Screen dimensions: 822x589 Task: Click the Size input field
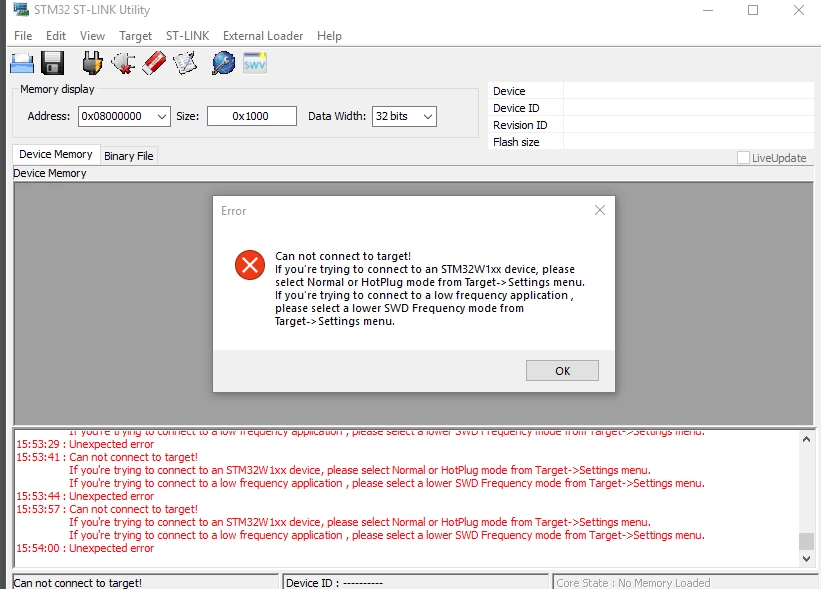(252, 116)
